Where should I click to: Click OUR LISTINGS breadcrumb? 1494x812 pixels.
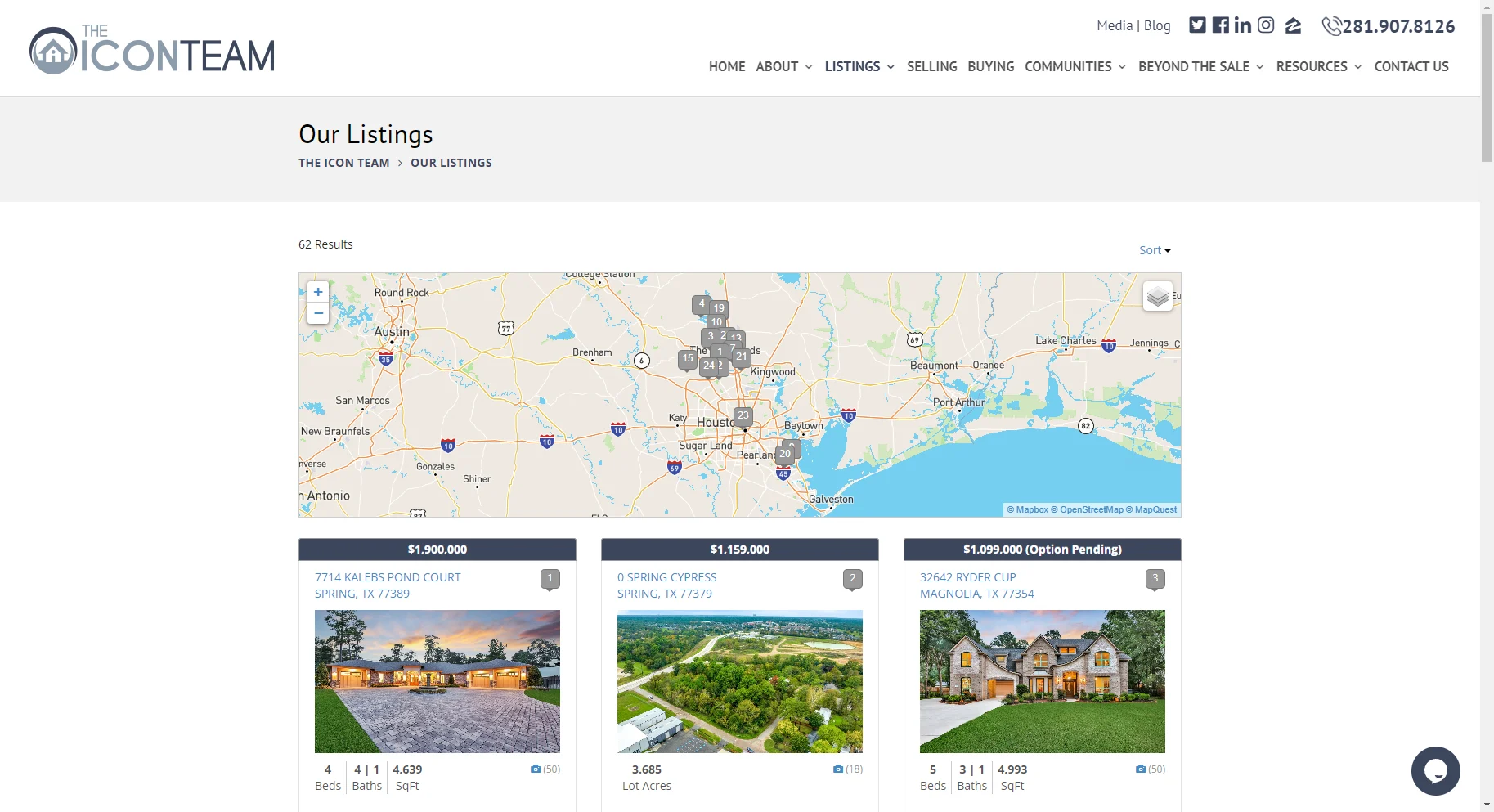pos(451,163)
